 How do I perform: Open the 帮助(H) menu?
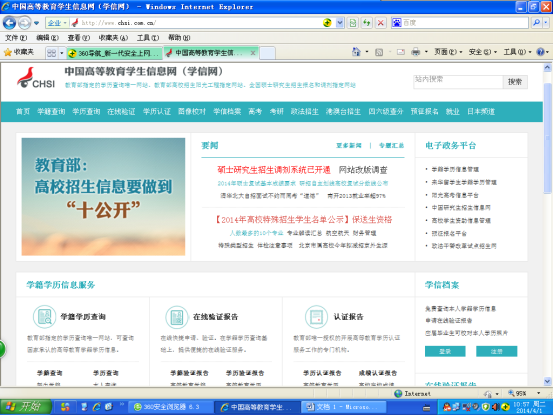(x=179, y=37)
